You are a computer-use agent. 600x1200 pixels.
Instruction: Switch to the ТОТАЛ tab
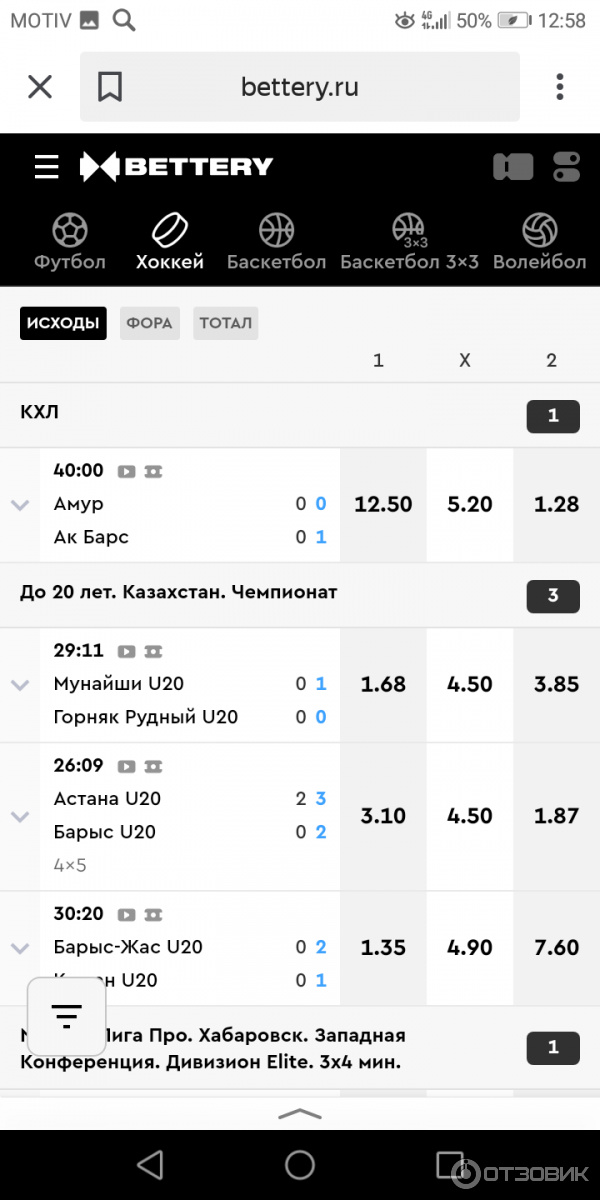click(225, 323)
